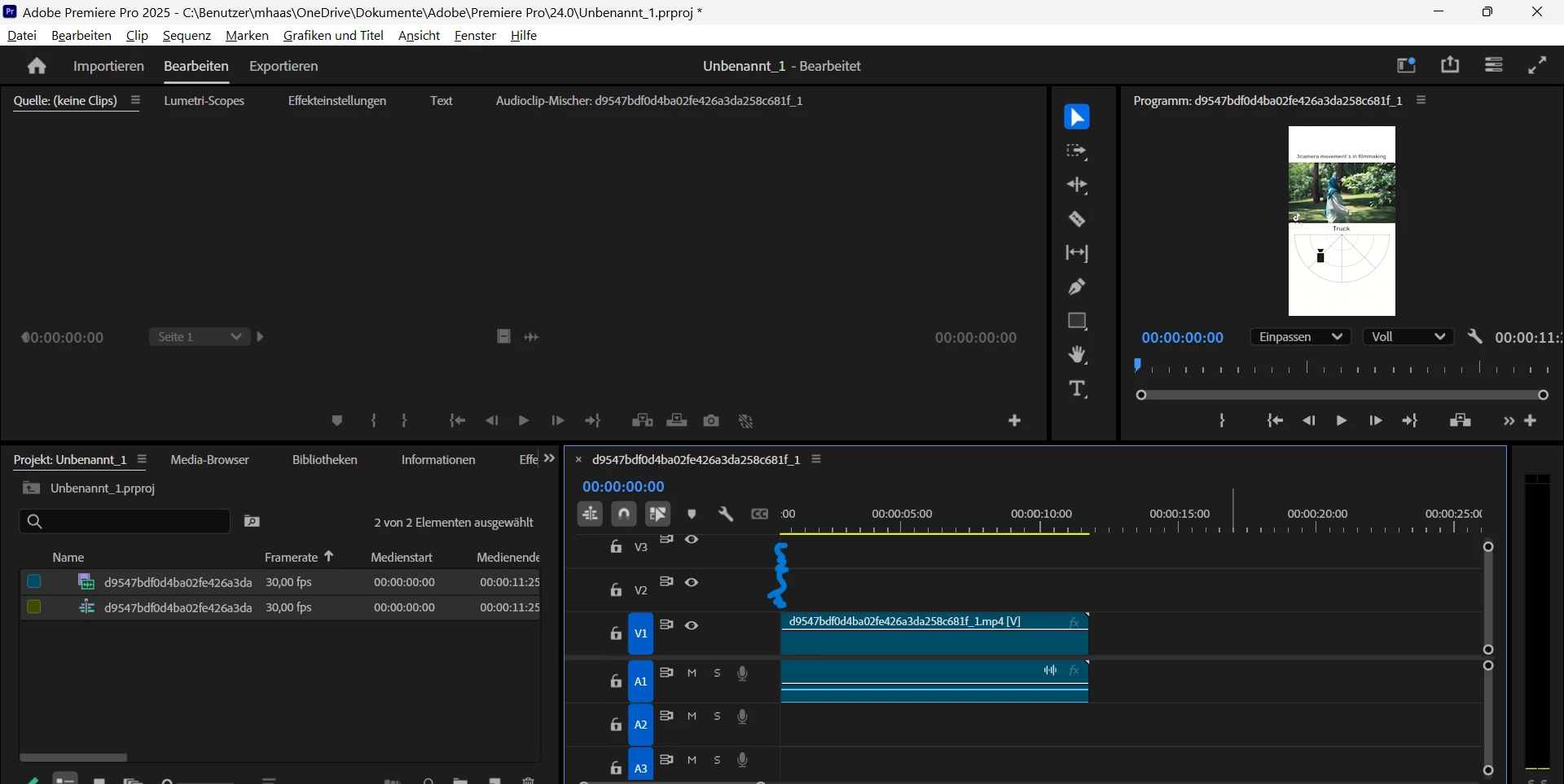Mute audio track A2
This screenshot has height=784, width=1564.
692,716
